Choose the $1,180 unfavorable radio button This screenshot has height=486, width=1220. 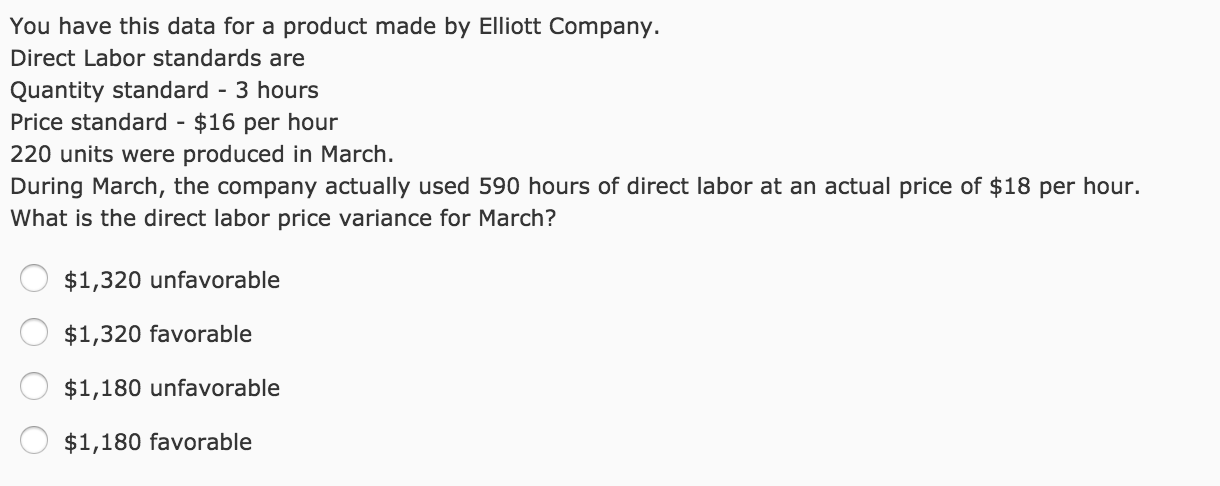pyautogui.click(x=35, y=388)
